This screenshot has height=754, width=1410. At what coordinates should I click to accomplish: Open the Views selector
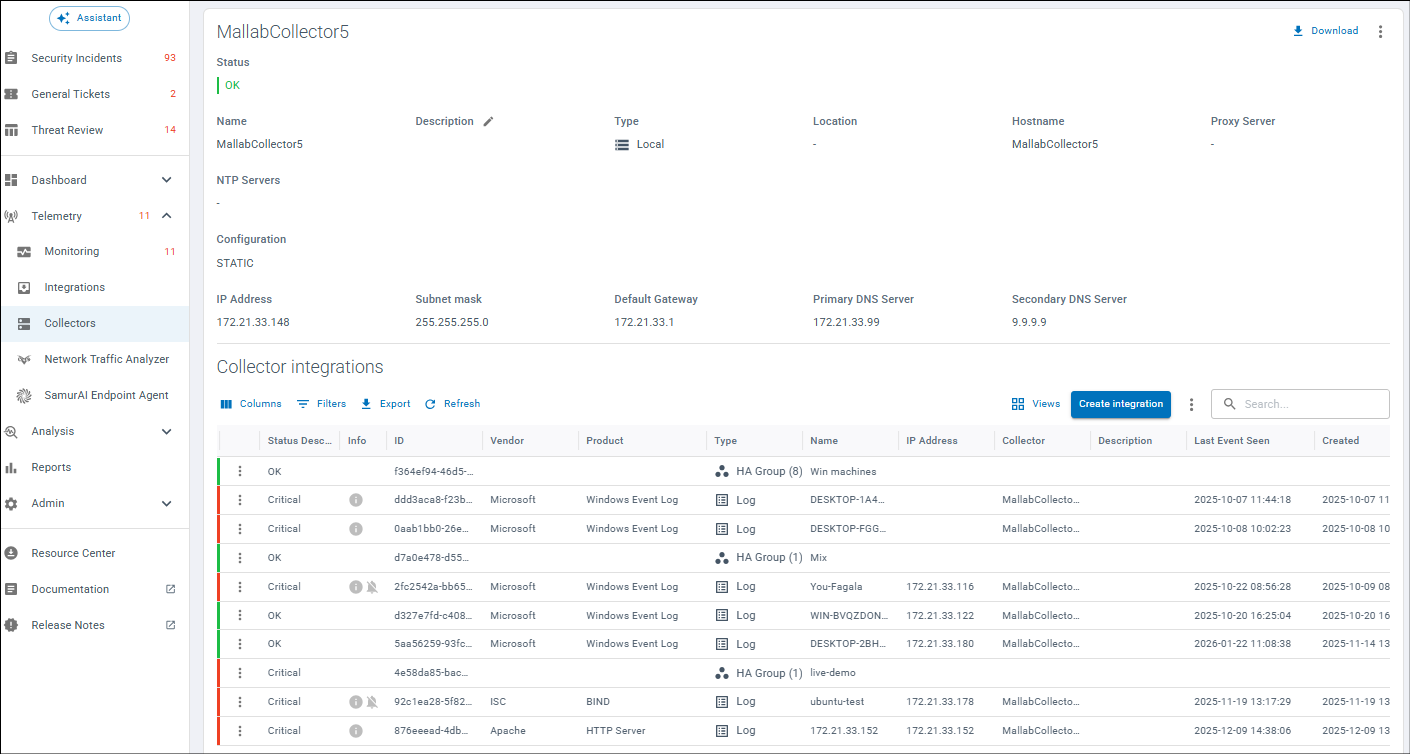[x=1035, y=404]
